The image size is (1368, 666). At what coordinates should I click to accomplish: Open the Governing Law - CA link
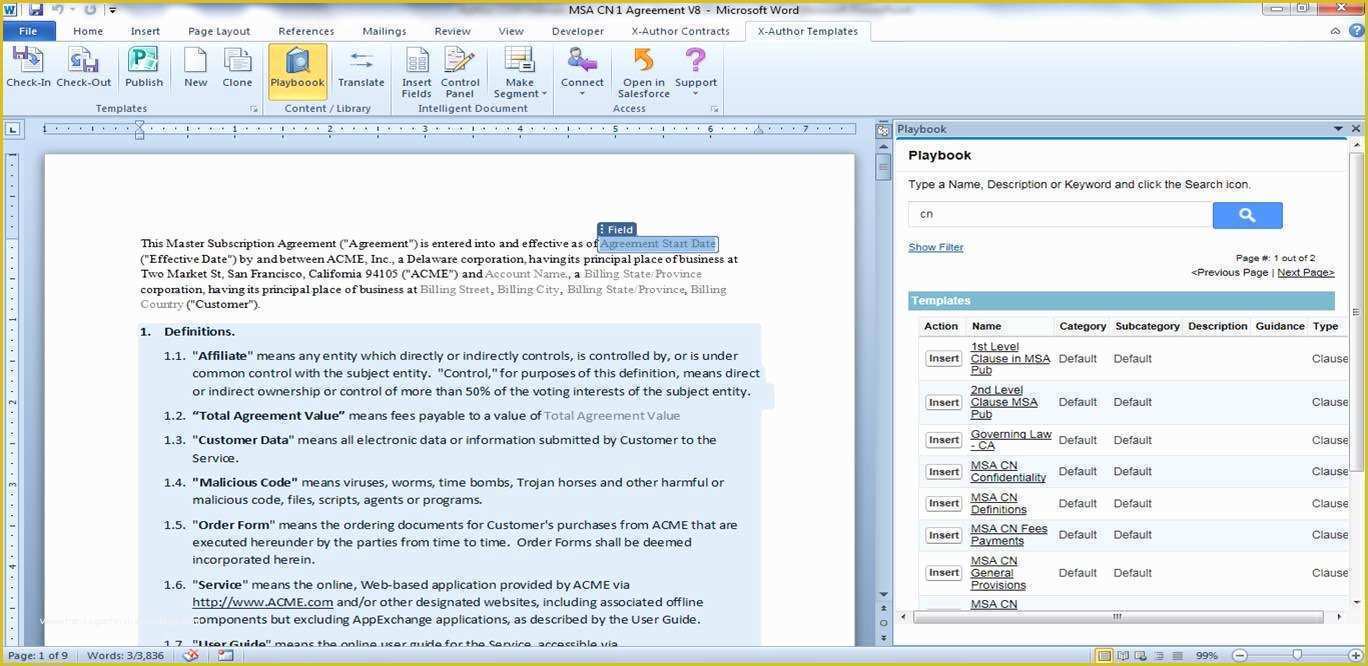(x=1011, y=440)
